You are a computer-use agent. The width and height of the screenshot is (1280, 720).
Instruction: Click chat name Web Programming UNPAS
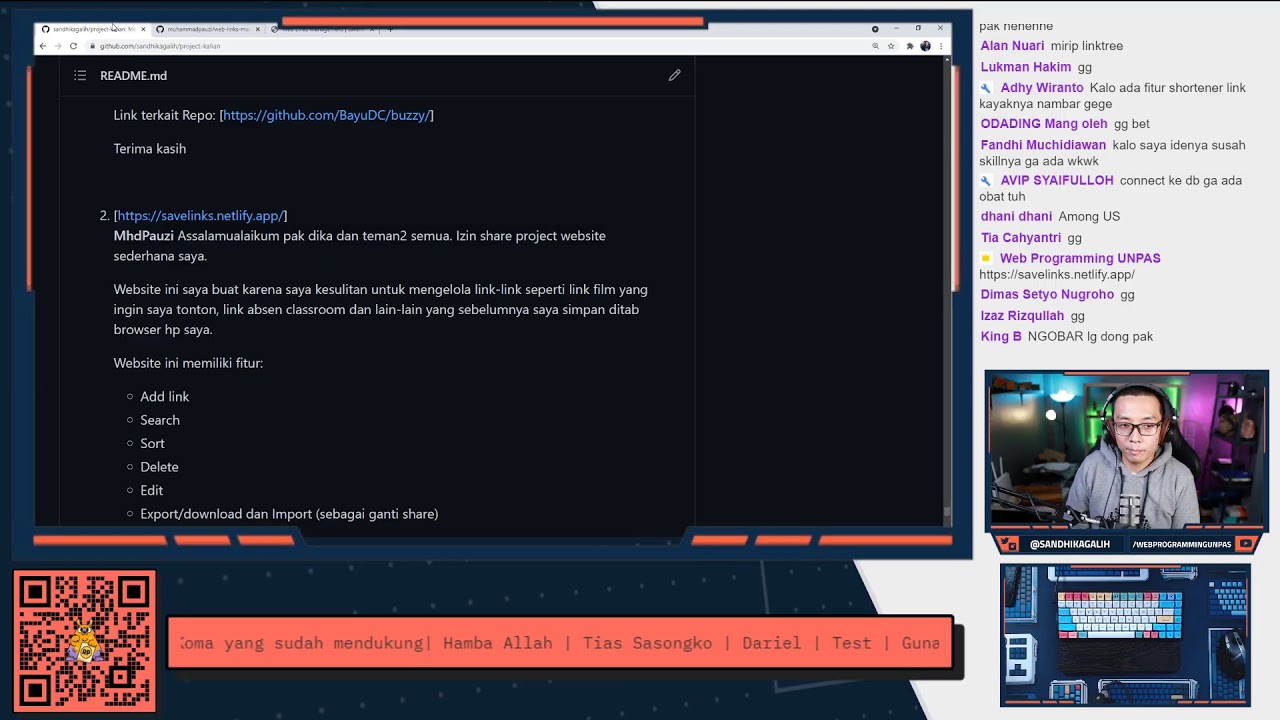(1080, 258)
